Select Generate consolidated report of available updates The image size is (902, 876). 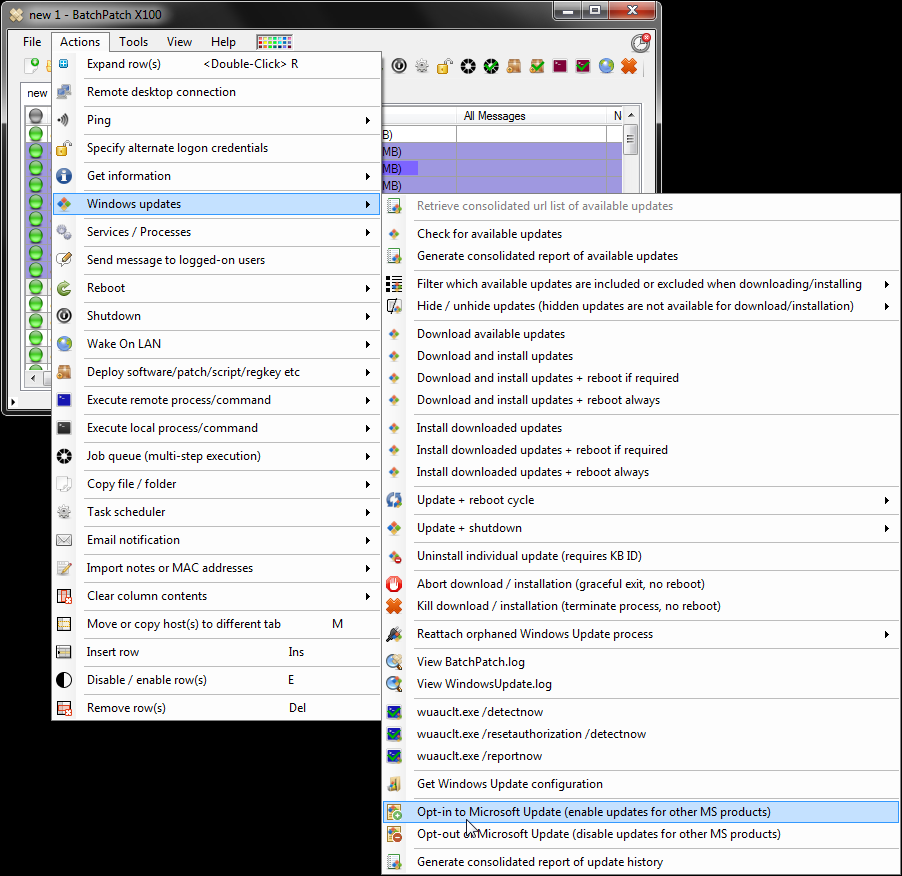click(x=641, y=256)
